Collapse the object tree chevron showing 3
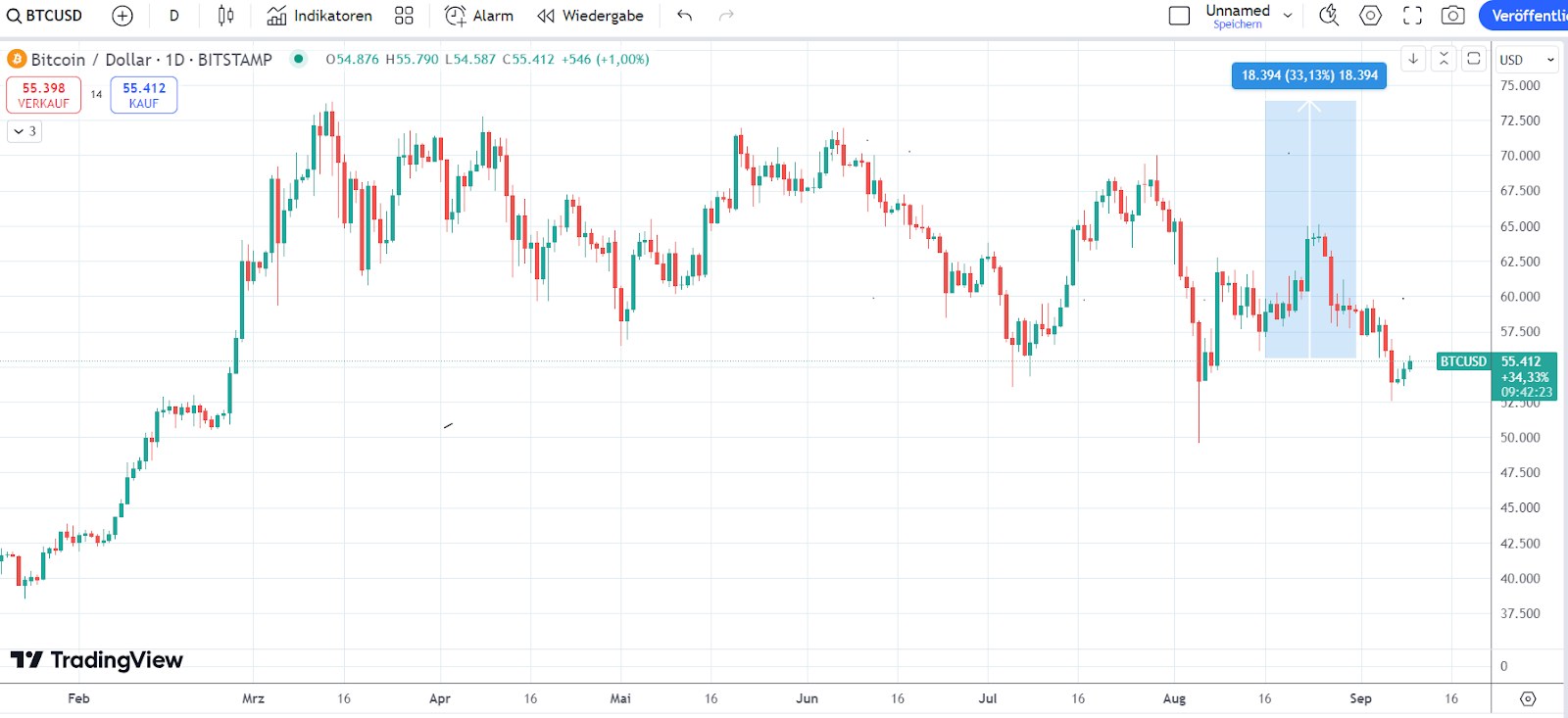1568x718 pixels. [x=24, y=130]
